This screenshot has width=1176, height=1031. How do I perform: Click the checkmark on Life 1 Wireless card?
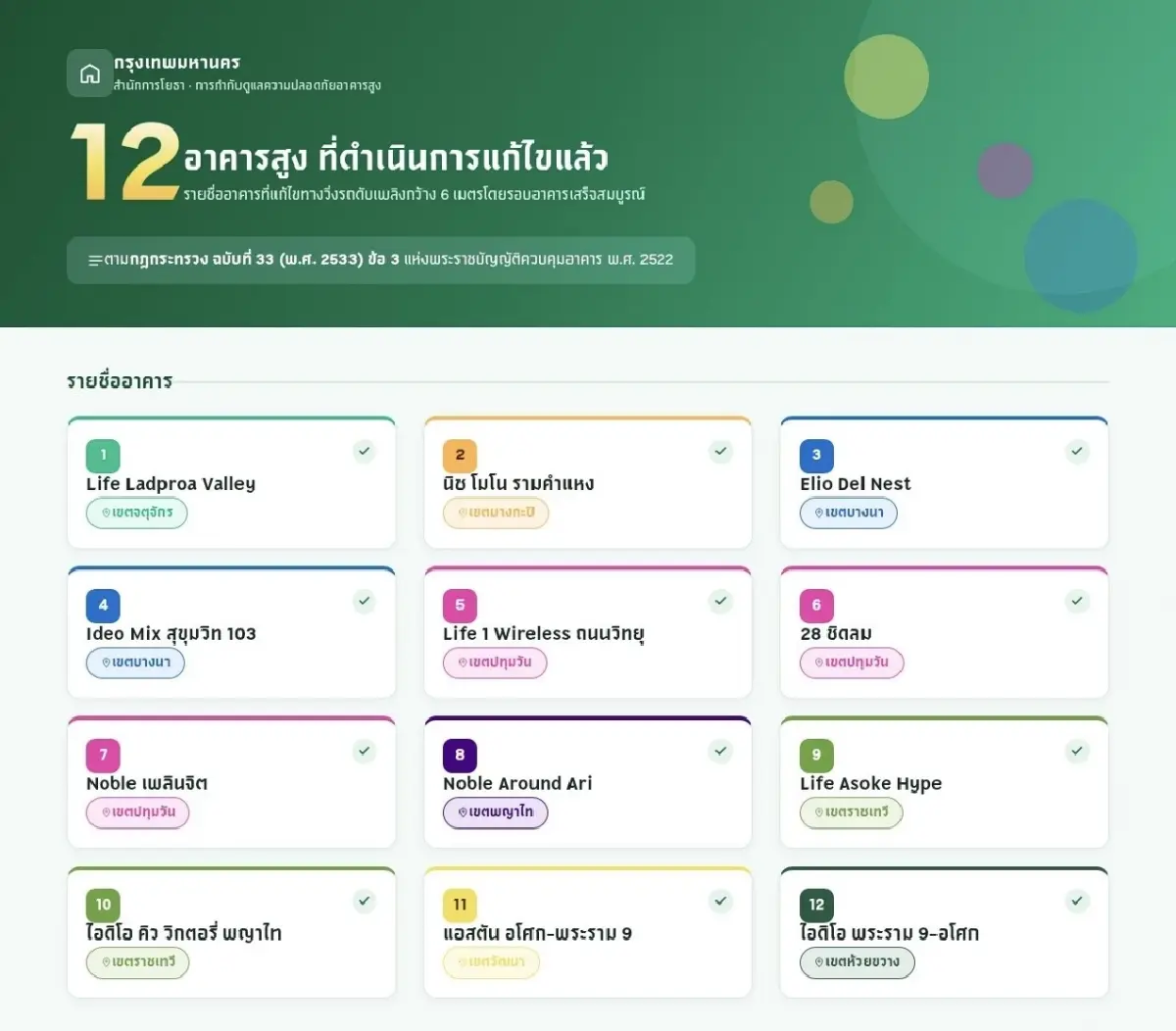[721, 601]
